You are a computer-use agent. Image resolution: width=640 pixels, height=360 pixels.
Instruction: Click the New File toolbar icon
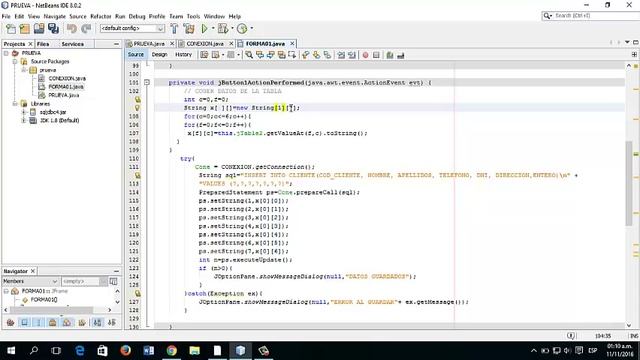pyautogui.click(x=11, y=29)
